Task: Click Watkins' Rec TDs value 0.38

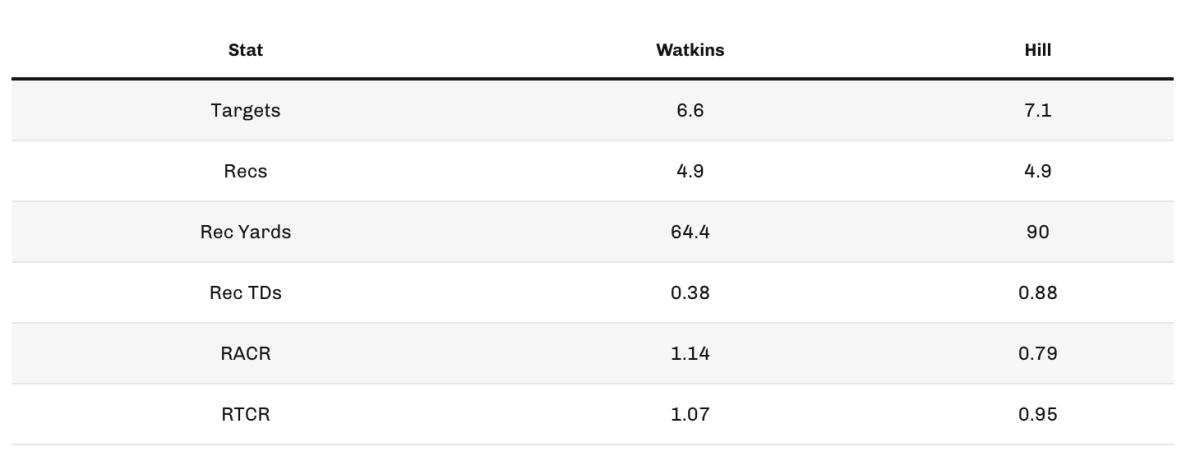Action: [x=690, y=293]
